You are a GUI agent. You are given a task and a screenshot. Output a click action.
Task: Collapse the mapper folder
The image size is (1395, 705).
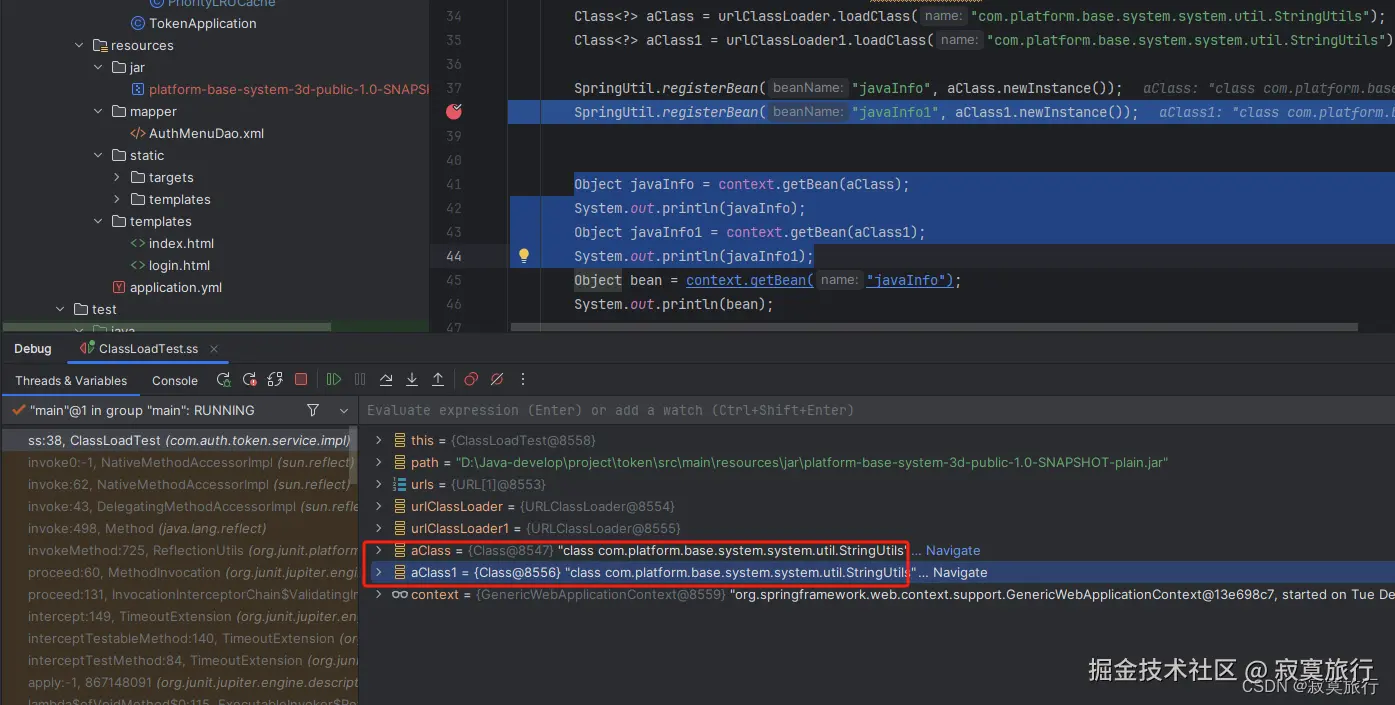[x=98, y=111]
